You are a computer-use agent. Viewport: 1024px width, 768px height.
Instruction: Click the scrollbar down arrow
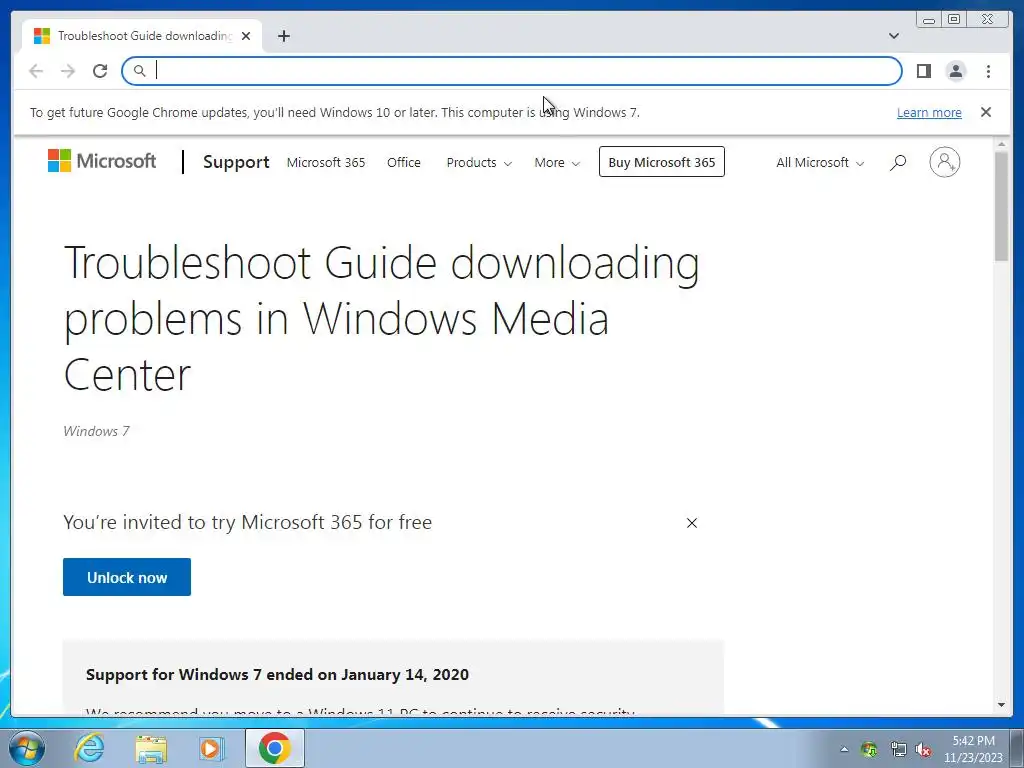pyautogui.click(x=1001, y=705)
